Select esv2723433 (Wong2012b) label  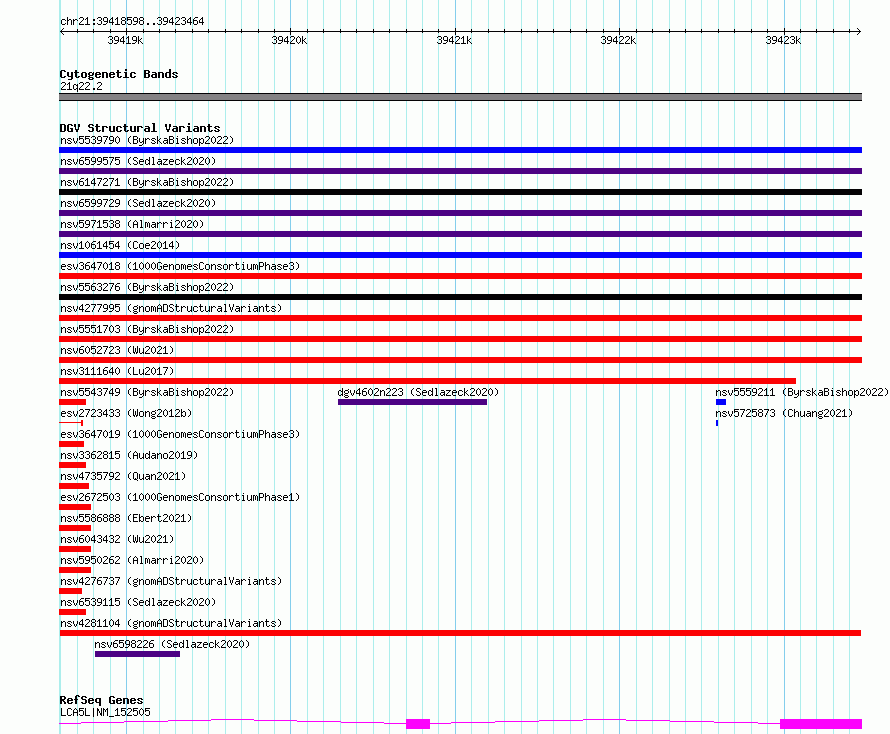126,413
